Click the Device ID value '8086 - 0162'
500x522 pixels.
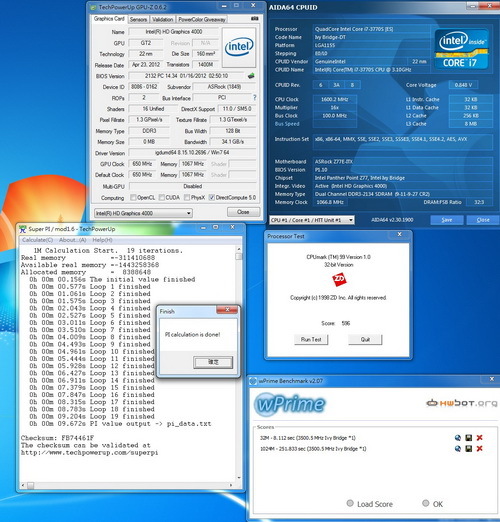pyautogui.click(x=144, y=87)
